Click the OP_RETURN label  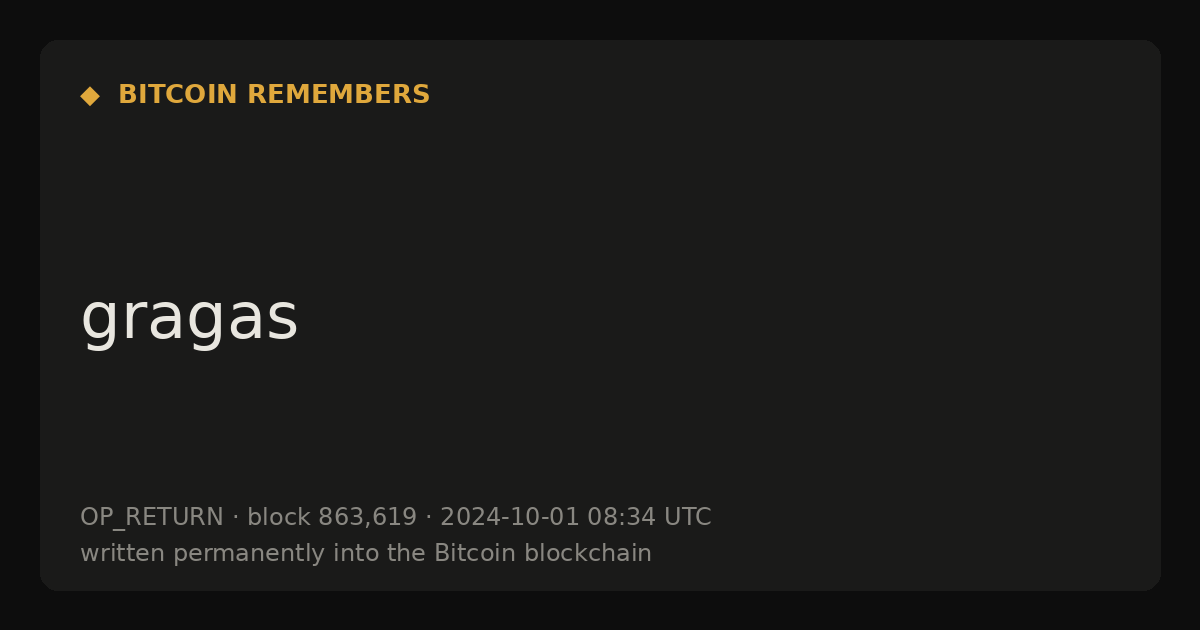coord(152,518)
